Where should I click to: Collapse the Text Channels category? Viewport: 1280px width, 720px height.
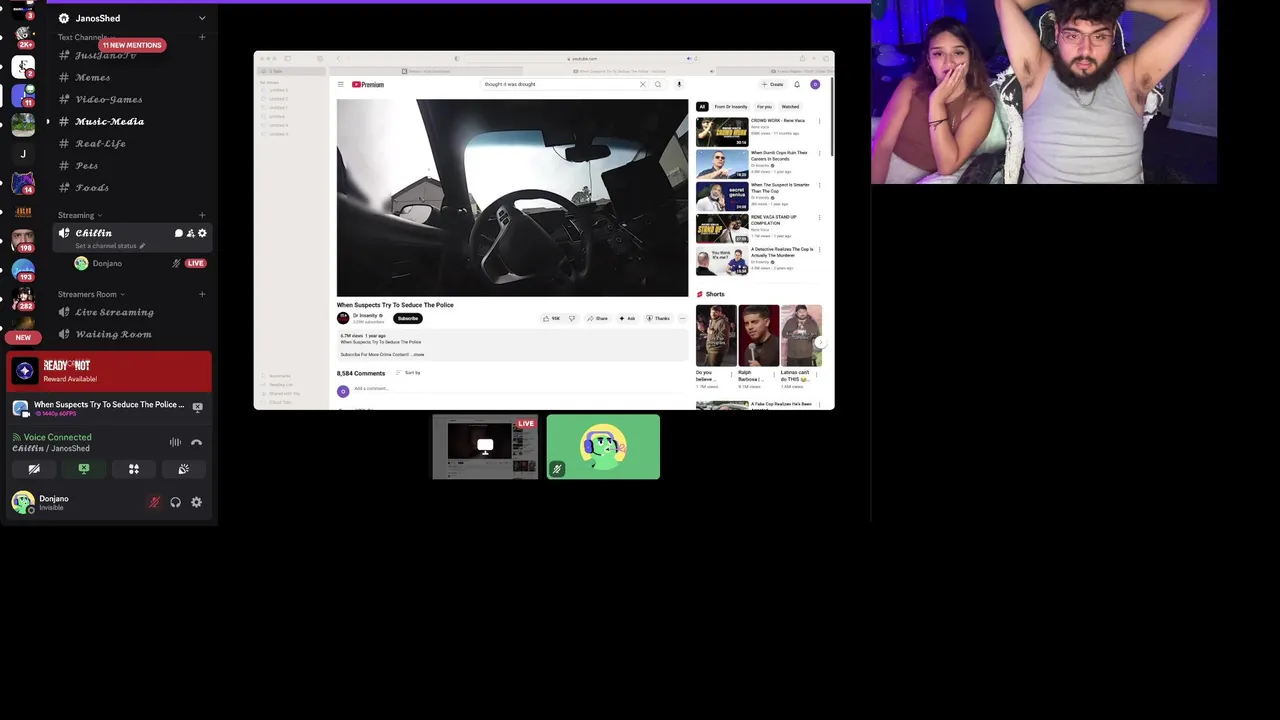[x=84, y=37]
